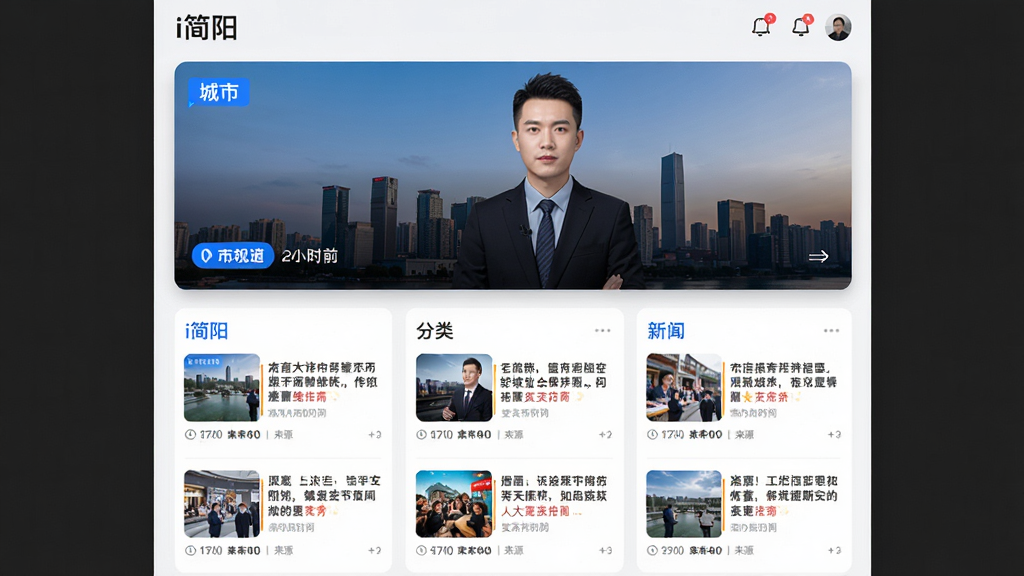Viewport: 1024px width, 576px height.
Task: Click the 2小时前 timestamp on the banner
Action: pyautogui.click(x=310, y=256)
